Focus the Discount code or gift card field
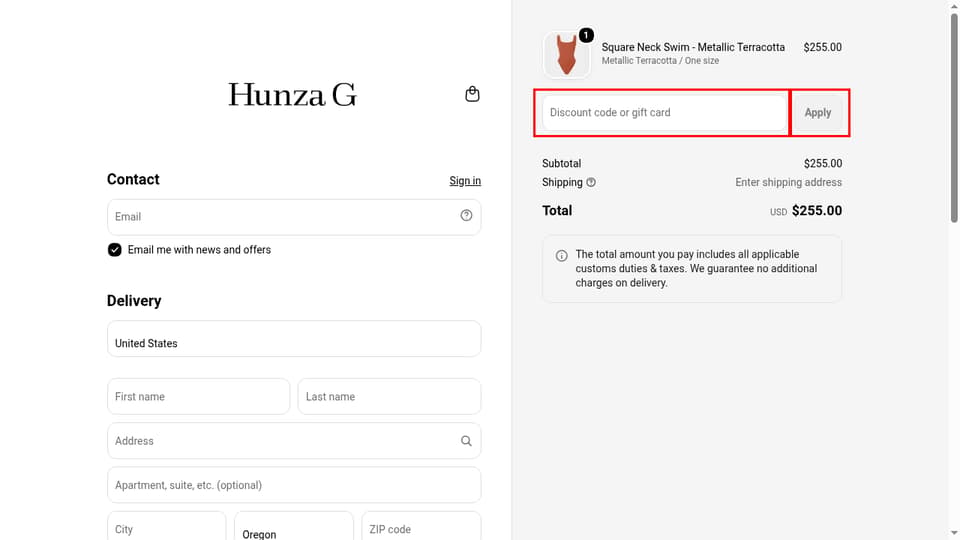 pos(664,113)
